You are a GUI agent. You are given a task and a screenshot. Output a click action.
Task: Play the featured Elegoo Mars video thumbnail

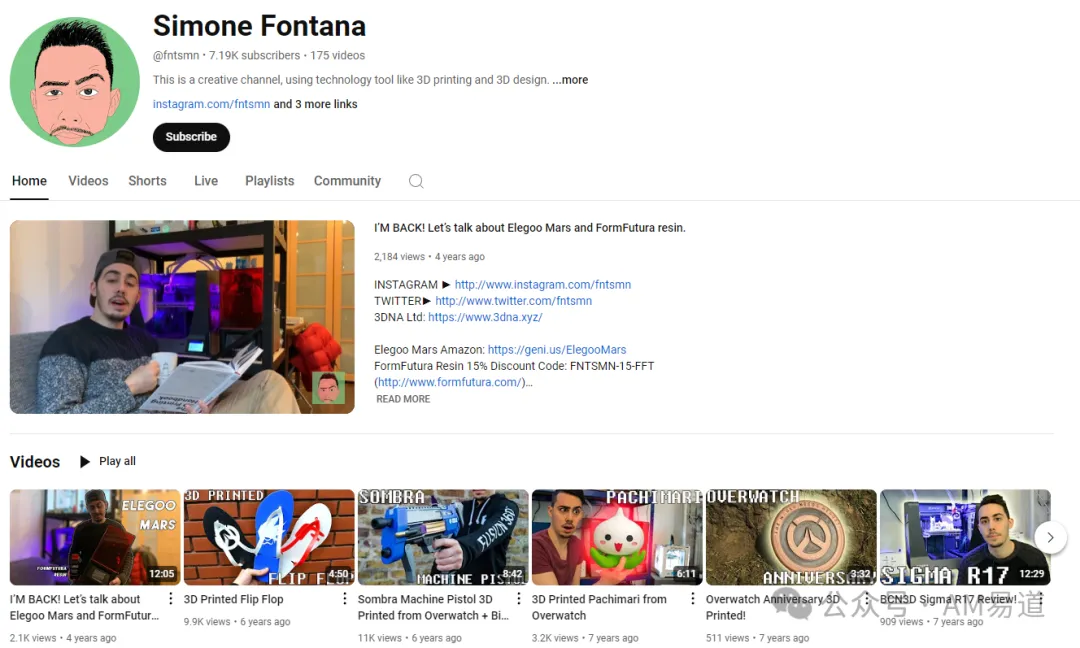point(182,317)
